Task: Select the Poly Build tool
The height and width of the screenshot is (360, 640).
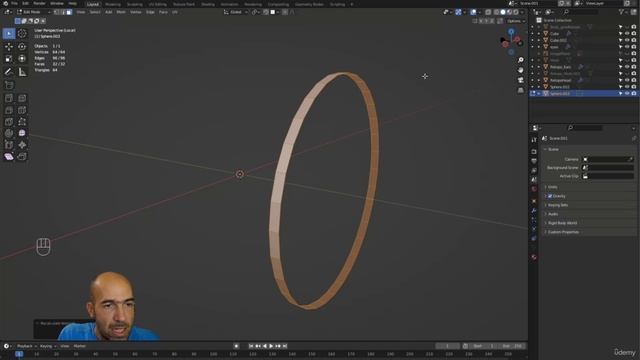Action: pos(22,122)
